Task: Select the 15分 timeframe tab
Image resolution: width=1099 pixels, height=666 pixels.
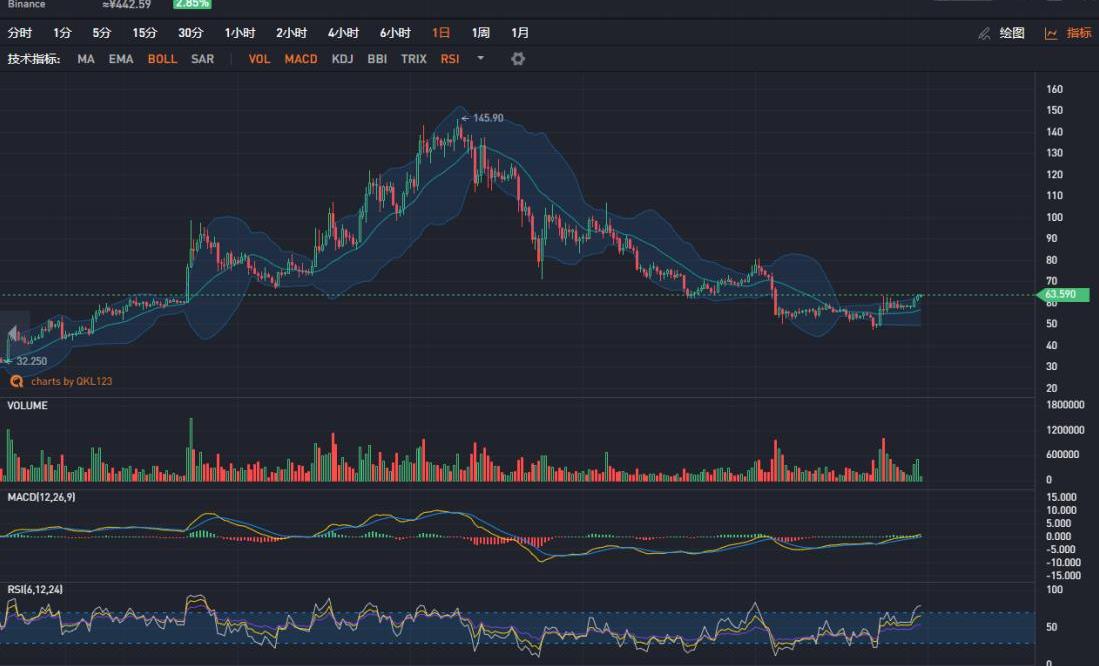Action: (145, 33)
